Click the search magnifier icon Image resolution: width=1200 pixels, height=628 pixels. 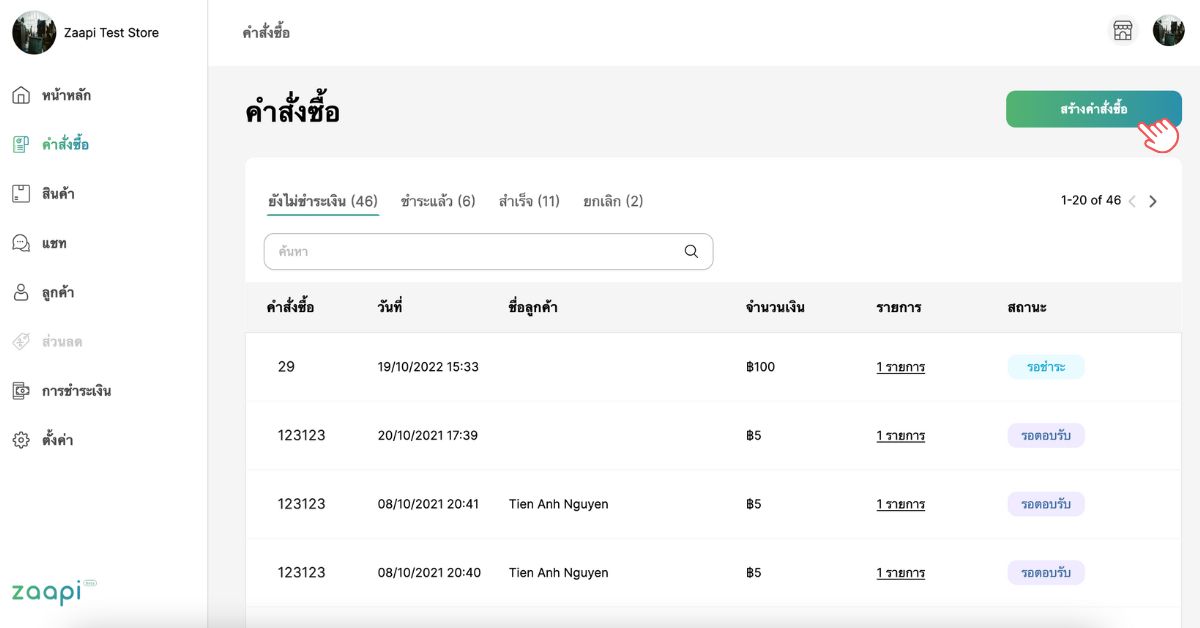(691, 252)
